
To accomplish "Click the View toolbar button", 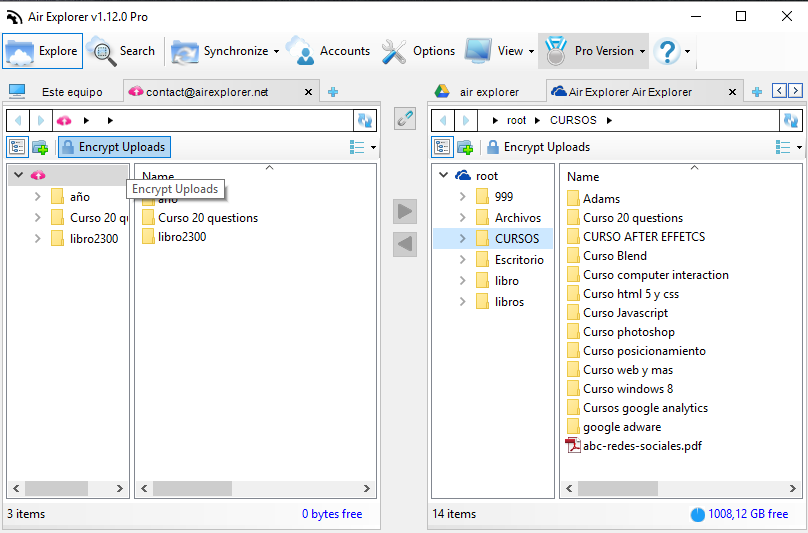I will [x=494, y=51].
